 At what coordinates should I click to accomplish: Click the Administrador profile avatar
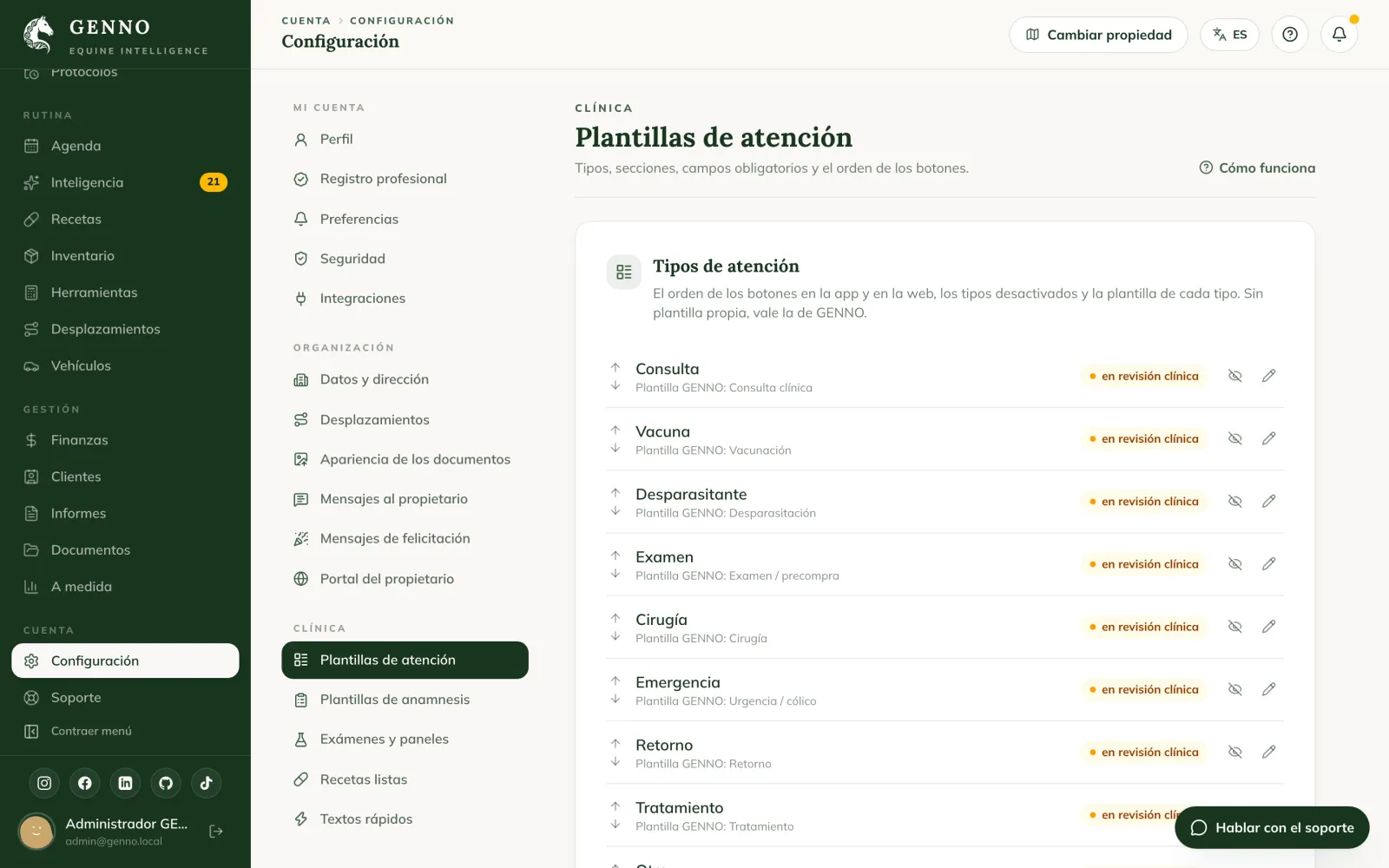coord(36,832)
